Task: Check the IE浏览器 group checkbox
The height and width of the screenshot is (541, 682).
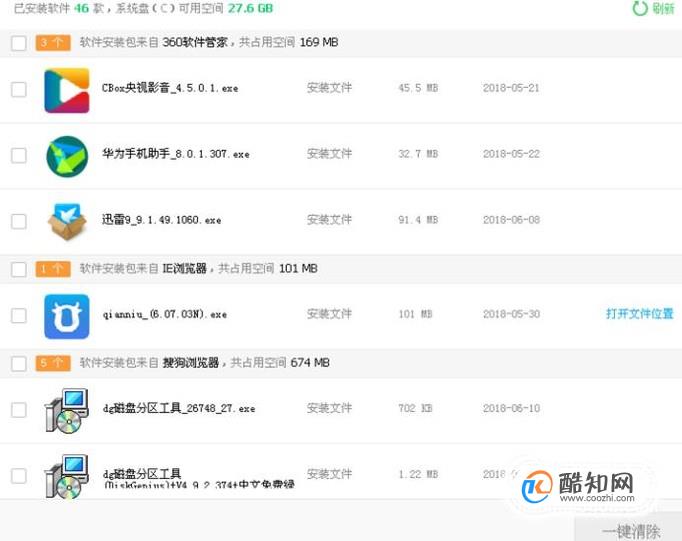Action: point(19,269)
